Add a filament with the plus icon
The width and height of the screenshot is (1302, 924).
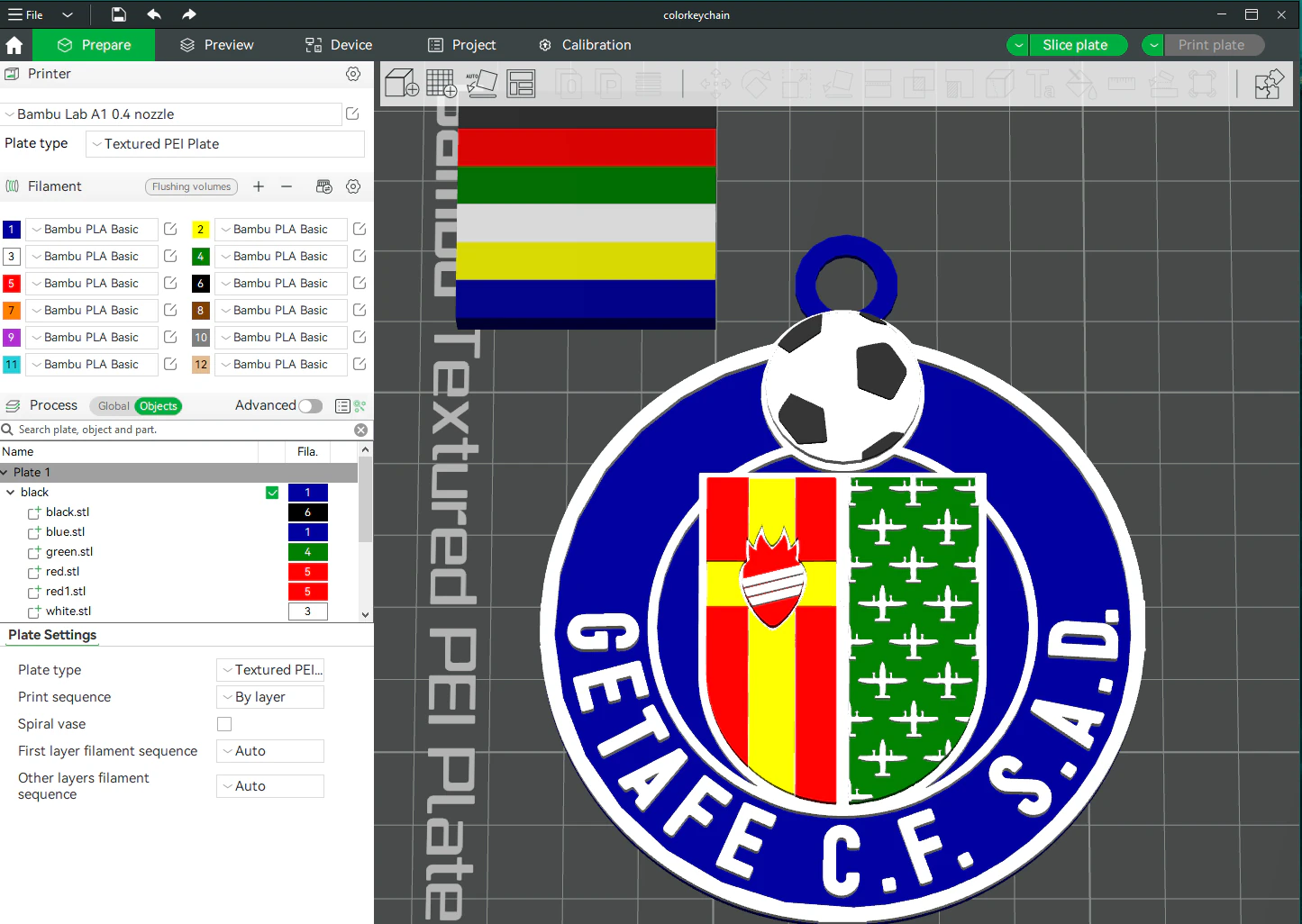click(x=259, y=186)
